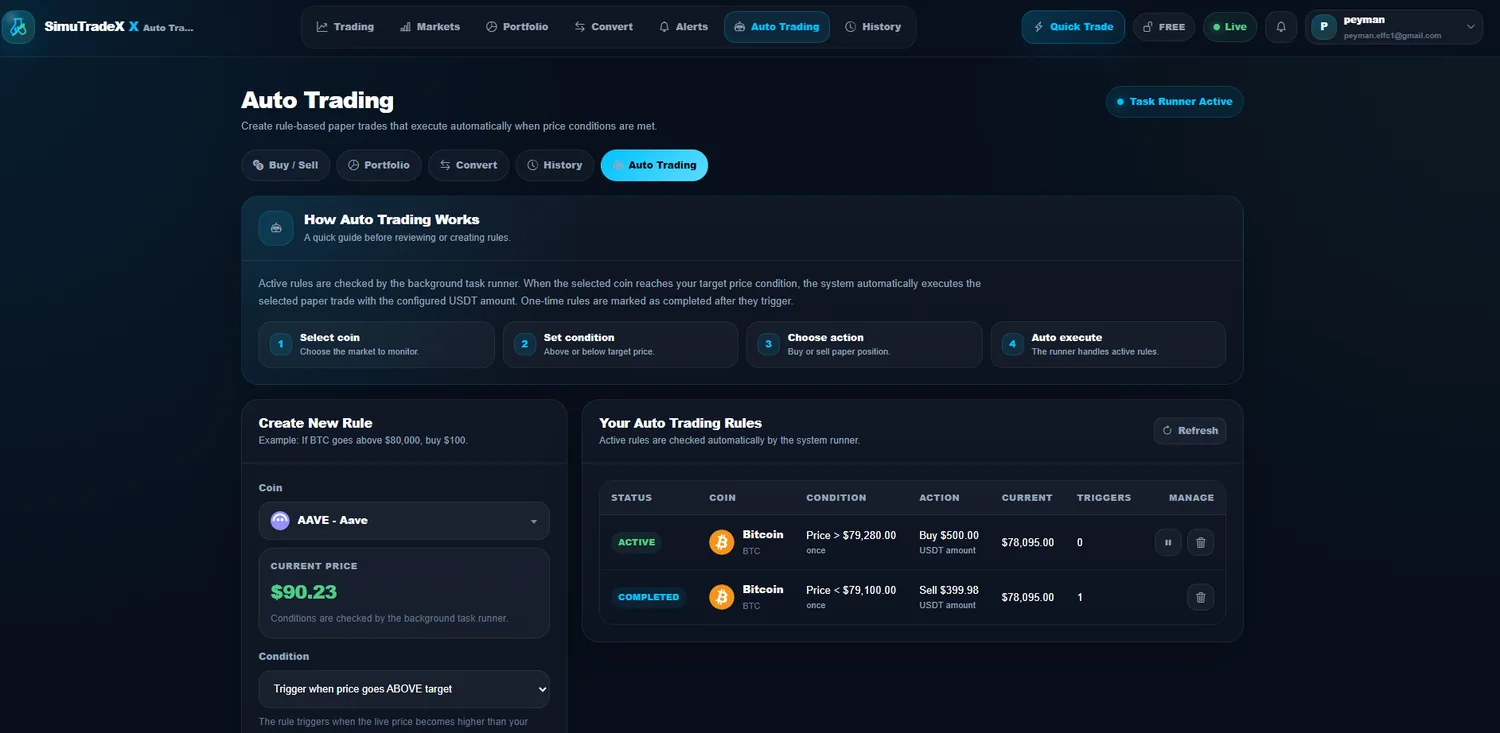Viewport: 1500px width, 733px height.
Task: Click Price < $79,100.00 condition cell
Action: 851,597
